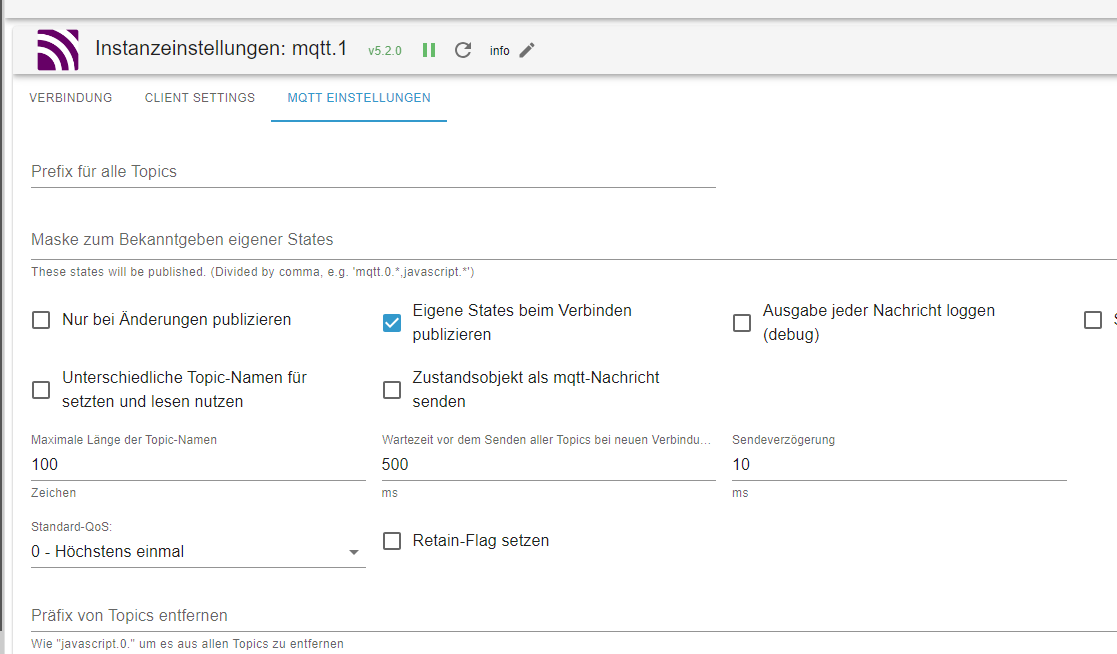Enable Unterschiedliche Topic-Namen für setzen und lesen
This screenshot has height=654, width=1117.
(x=41, y=390)
